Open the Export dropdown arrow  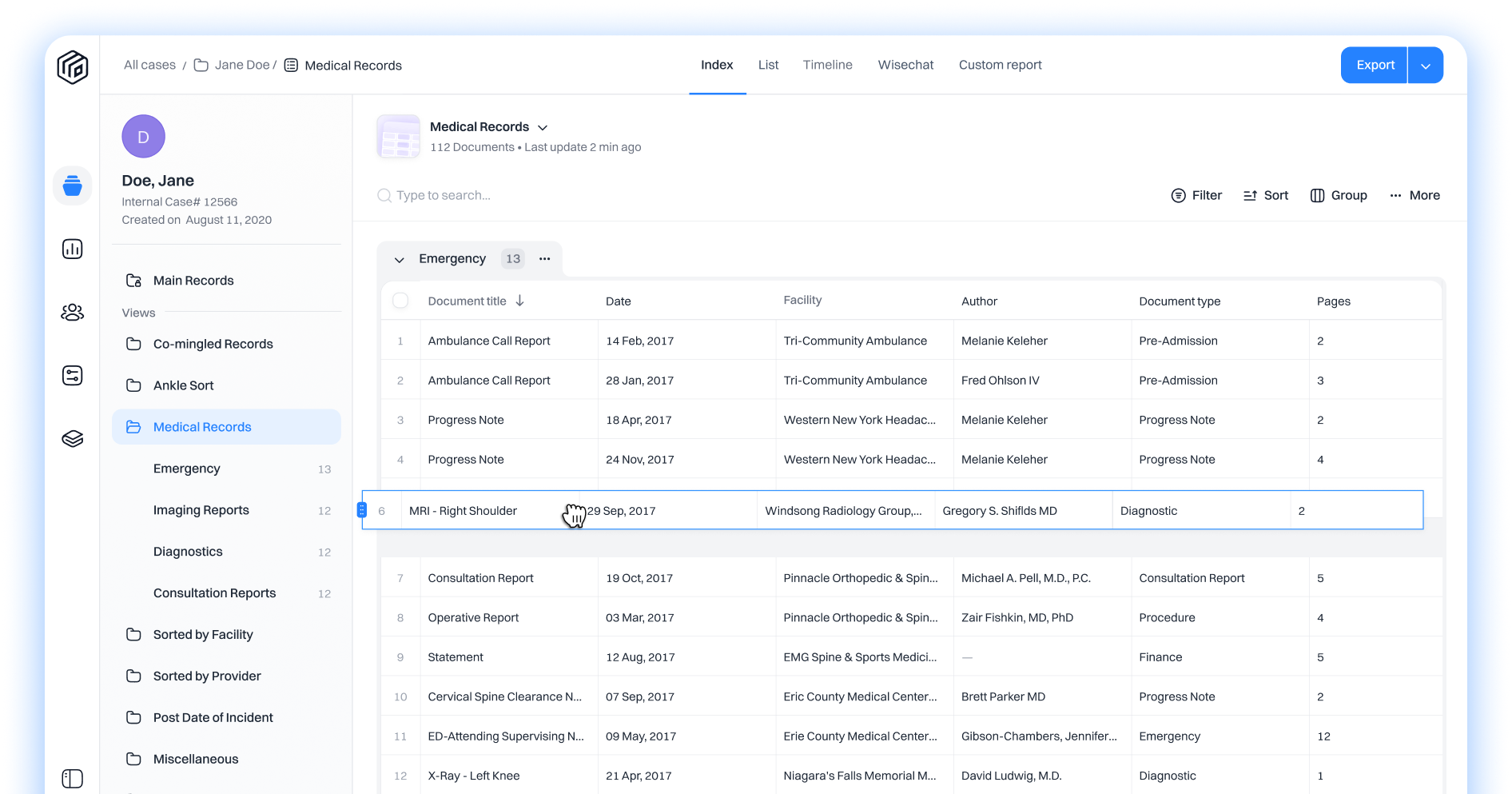1426,65
